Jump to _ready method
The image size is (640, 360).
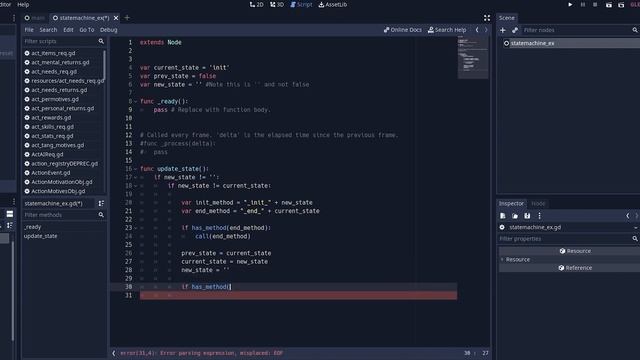pos(33,227)
